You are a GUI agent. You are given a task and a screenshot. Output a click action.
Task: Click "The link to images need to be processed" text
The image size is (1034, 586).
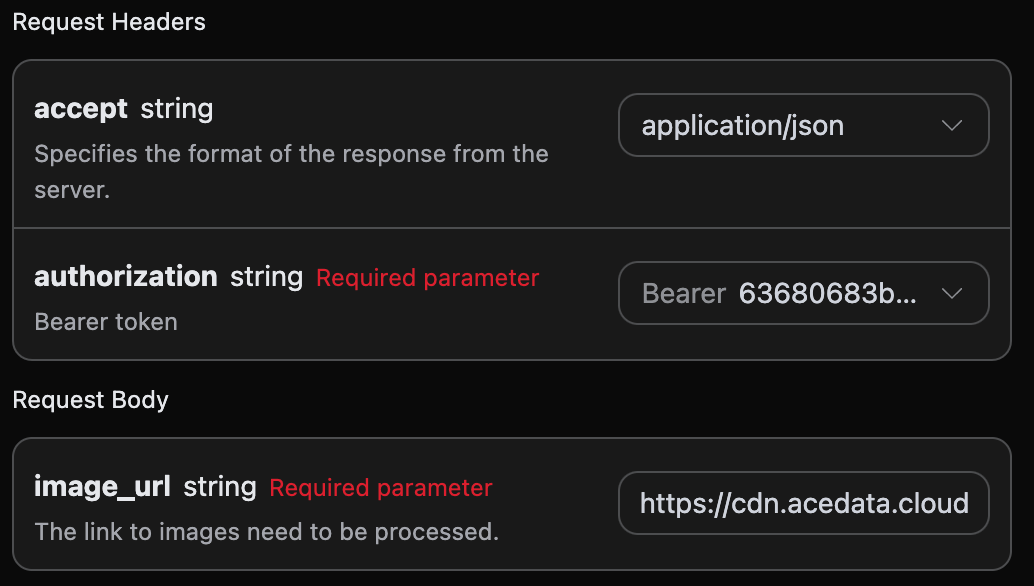[266, 531]
